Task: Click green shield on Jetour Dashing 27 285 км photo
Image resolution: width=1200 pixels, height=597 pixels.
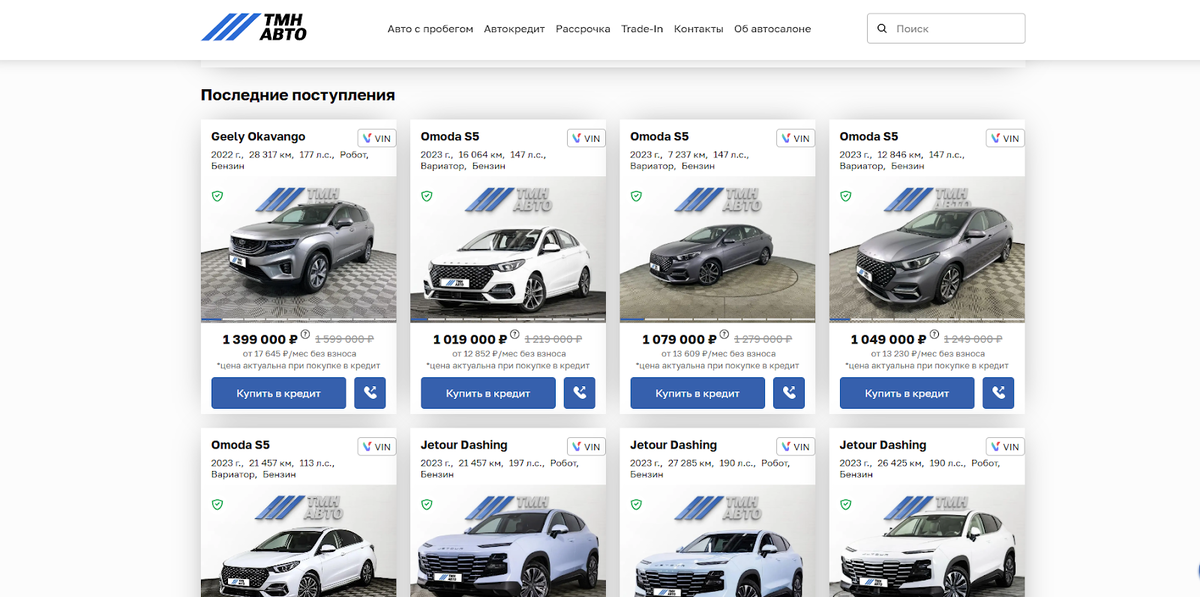Action: (636, 505)
